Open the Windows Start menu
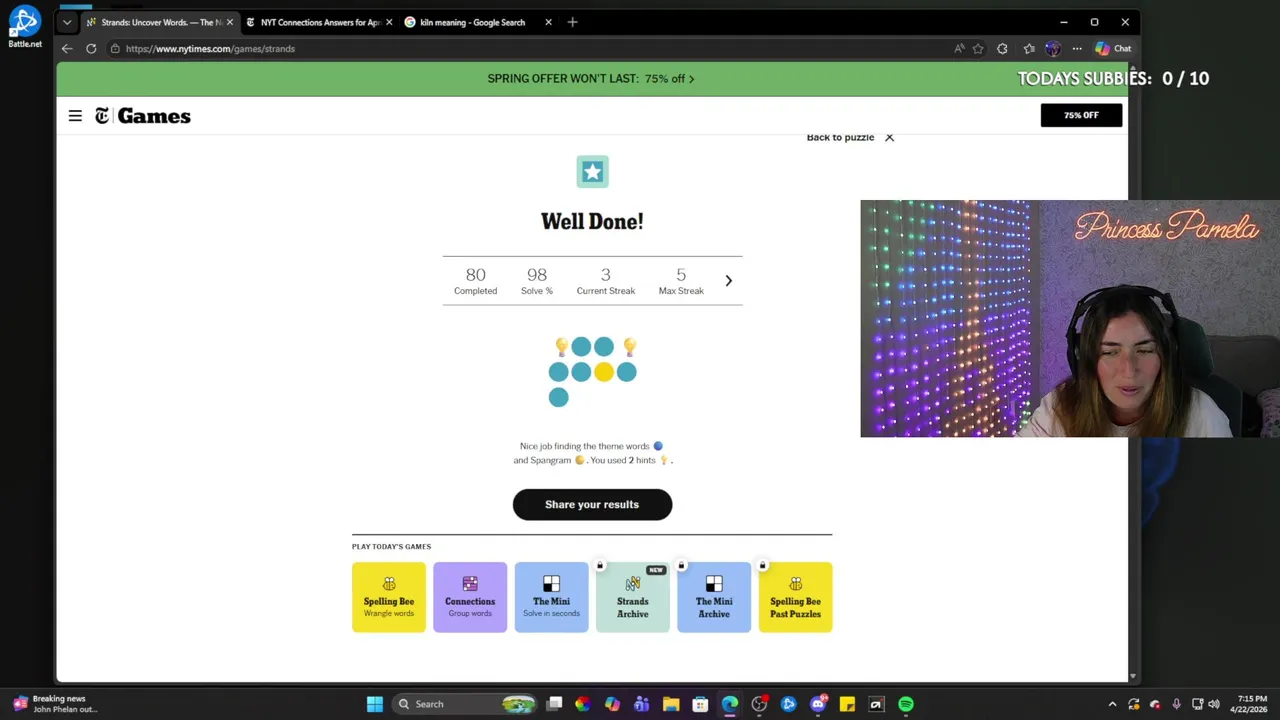 (x=374, y=704)
